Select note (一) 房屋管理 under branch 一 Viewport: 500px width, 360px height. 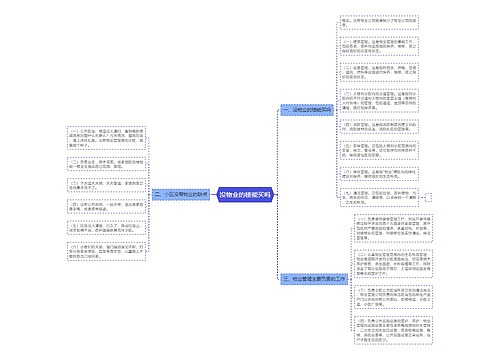tap(379, 47)
